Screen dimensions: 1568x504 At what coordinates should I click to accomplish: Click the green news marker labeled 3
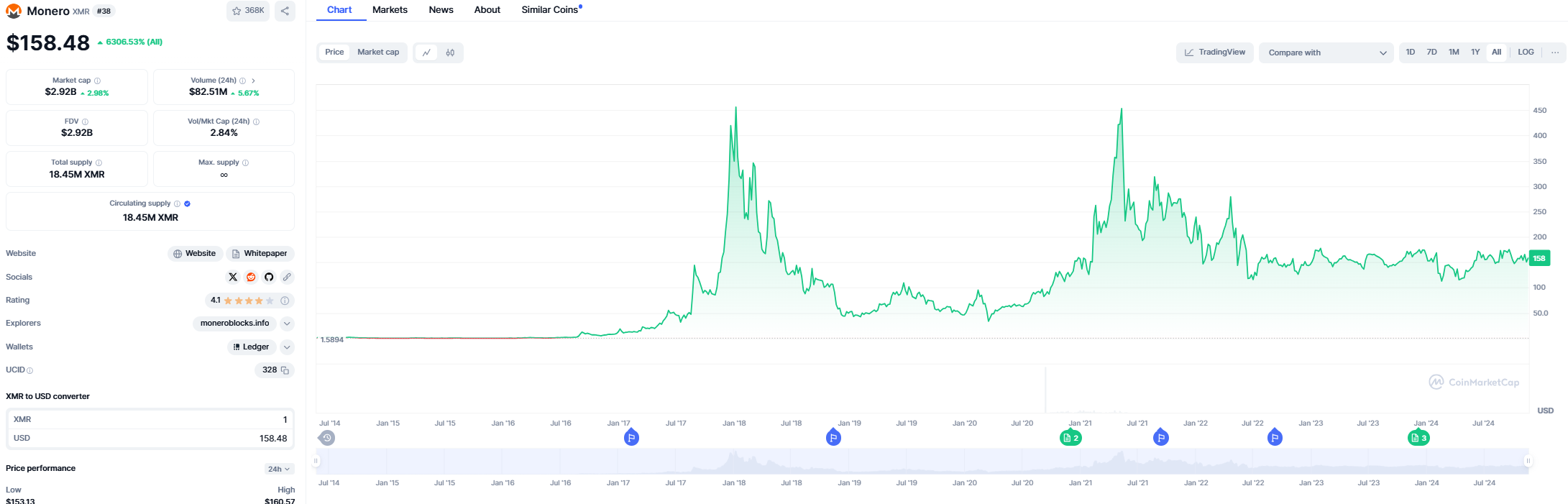(x=1418, y=437)
